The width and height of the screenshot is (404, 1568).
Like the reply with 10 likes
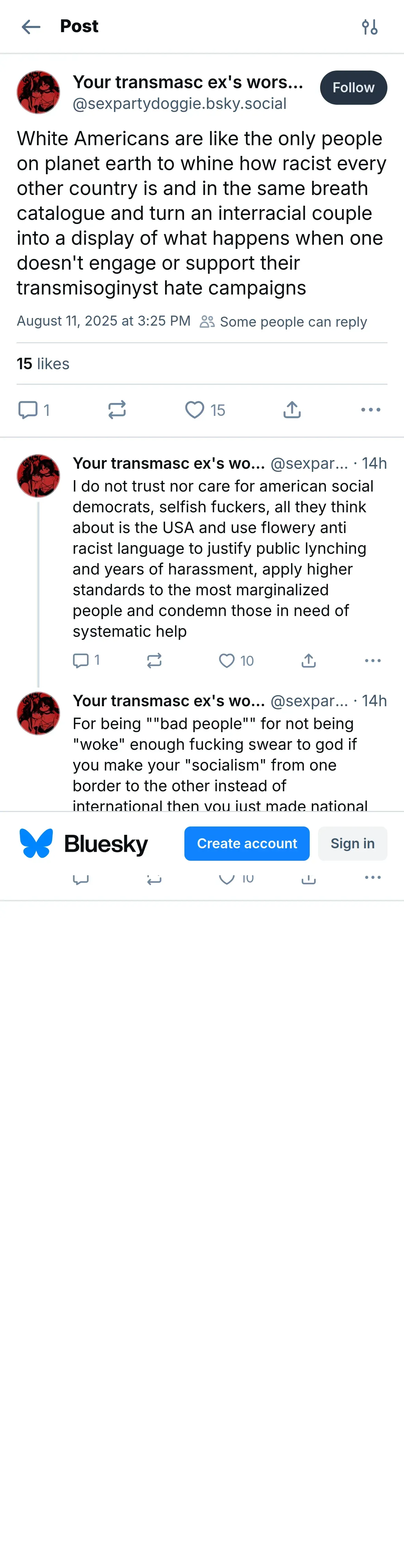coord(227,661)
